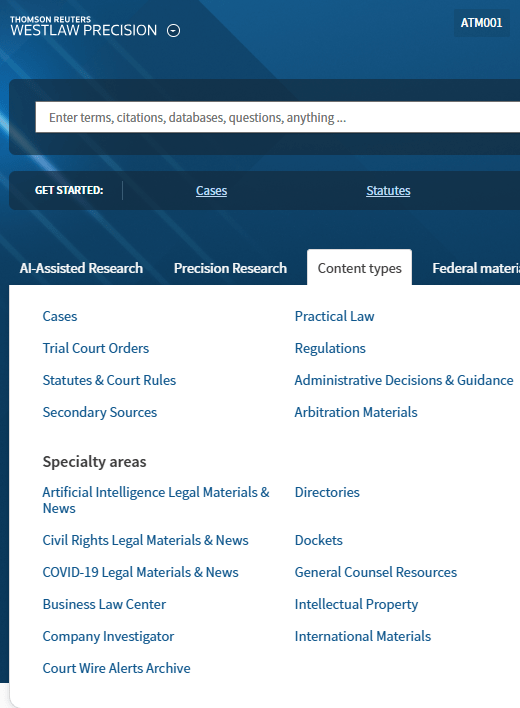Viewport: 520px width, 708px height.
Task: Switch to AI-Assisted Research tab
Action: tap(81, 268)
